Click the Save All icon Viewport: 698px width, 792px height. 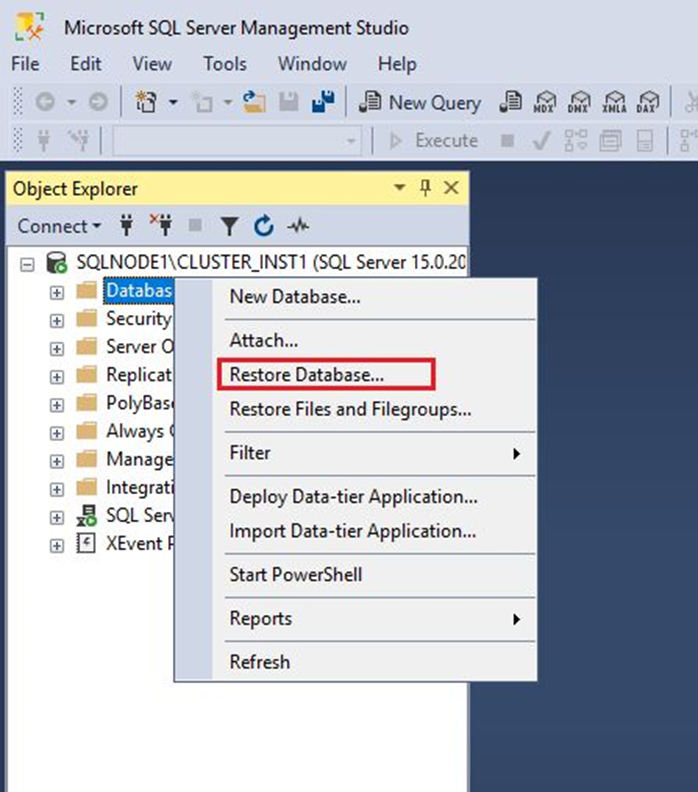click(x=322, y=102)
